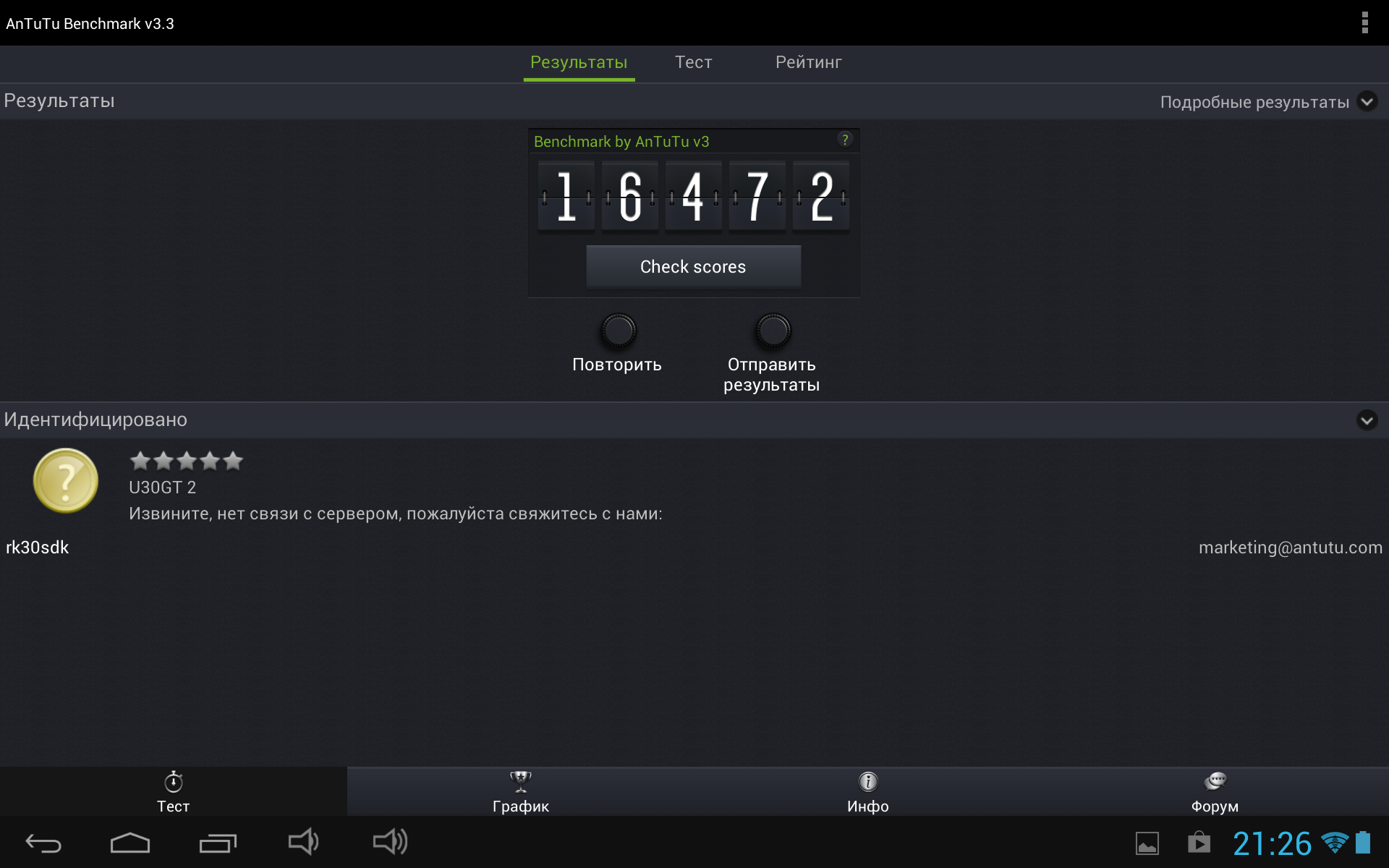Tap the battery status icon
The image size is (1389, 868).
coord(1363,842)
